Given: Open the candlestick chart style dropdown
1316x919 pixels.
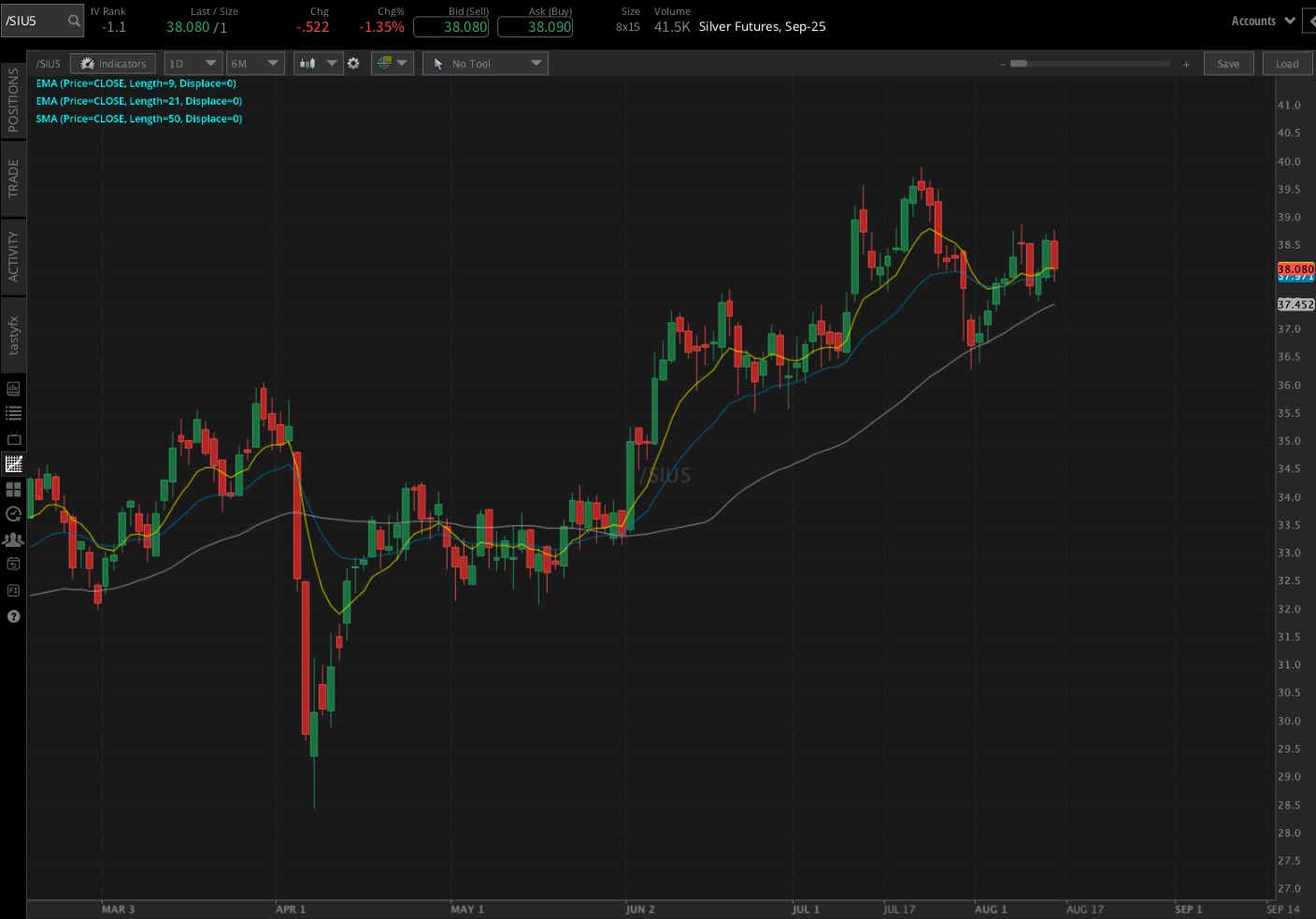Looking at the screenshot, I should [318, 64].
